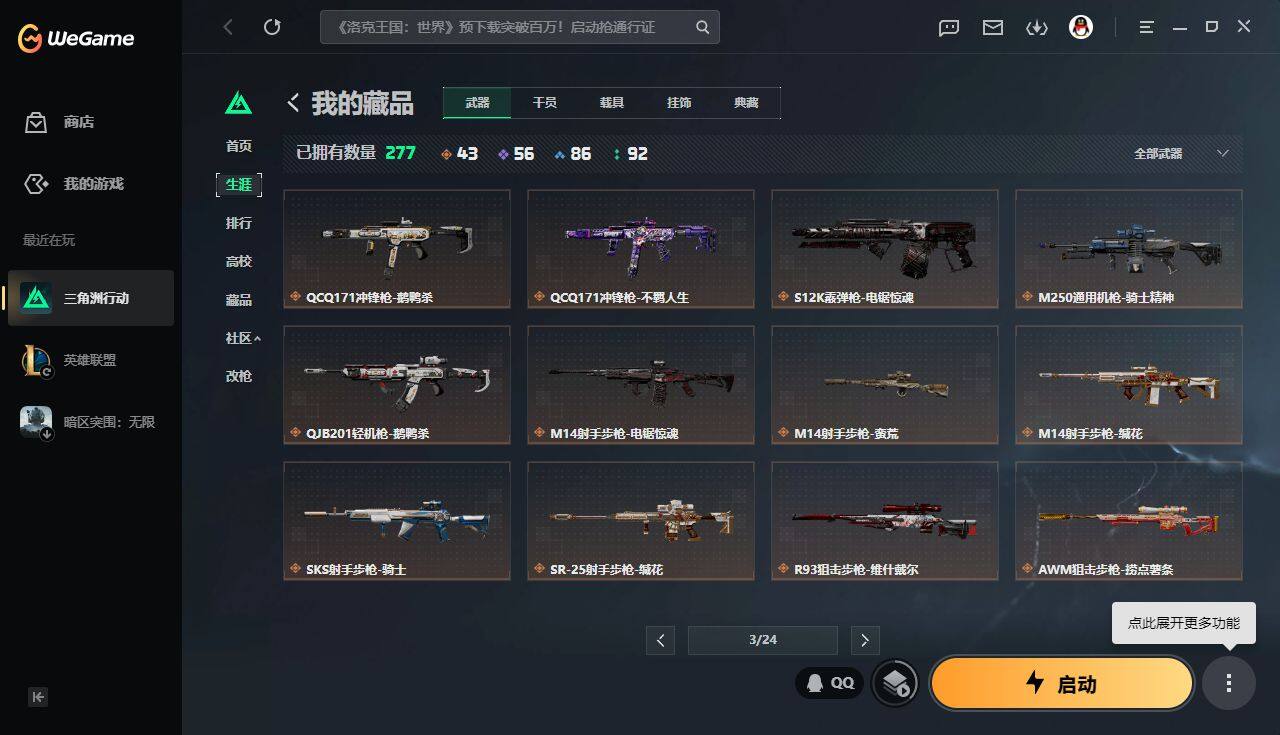Click the search magnifier icon

(703, 27)
